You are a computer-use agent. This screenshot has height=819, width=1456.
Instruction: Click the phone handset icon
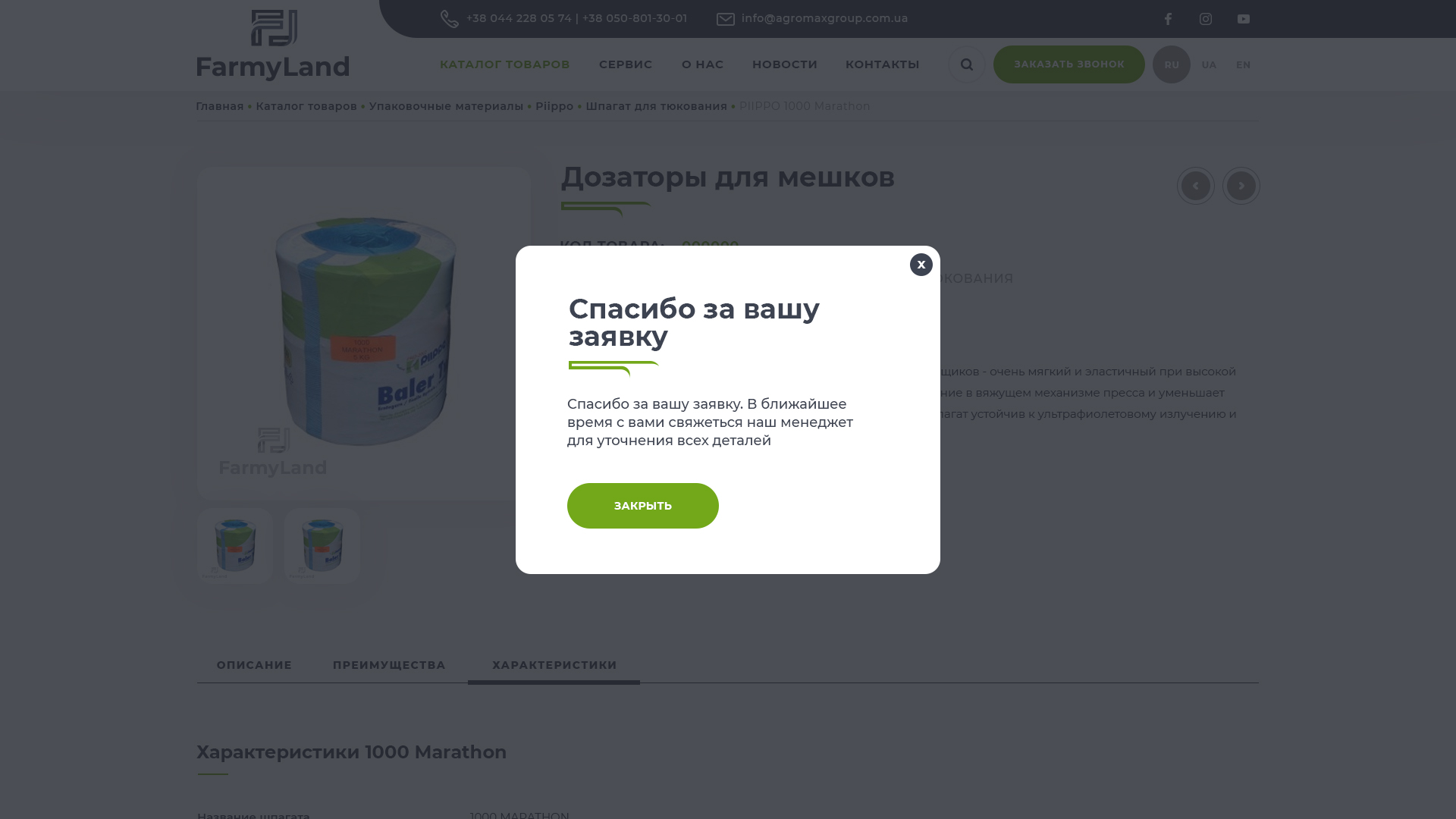point(450,19)
